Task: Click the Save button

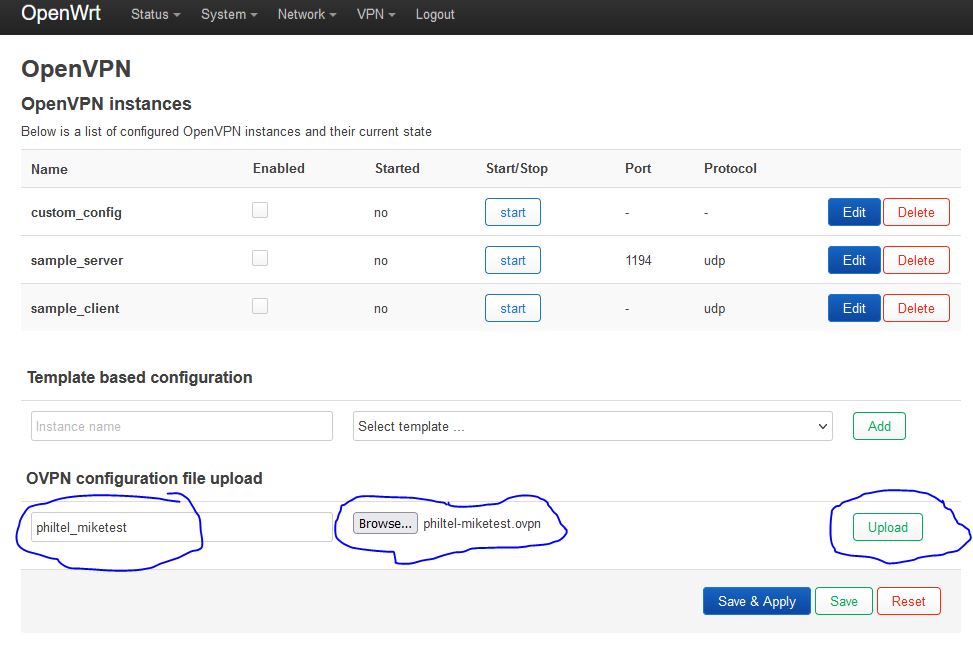Action: (844, 601)
